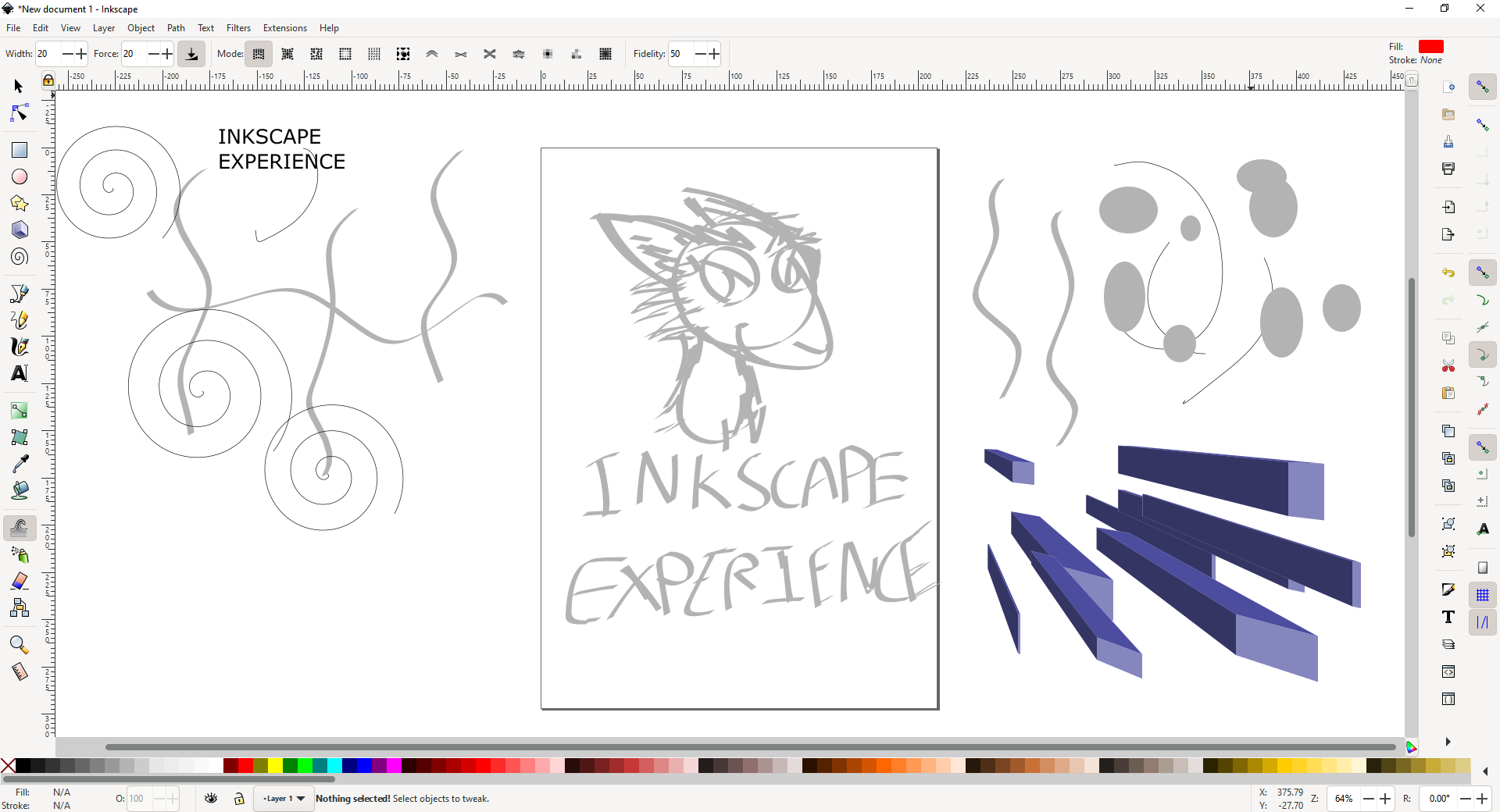This screenshot has height=812, width=1500.
Task: Toggle snap to grids
Action: point(1482,596)
